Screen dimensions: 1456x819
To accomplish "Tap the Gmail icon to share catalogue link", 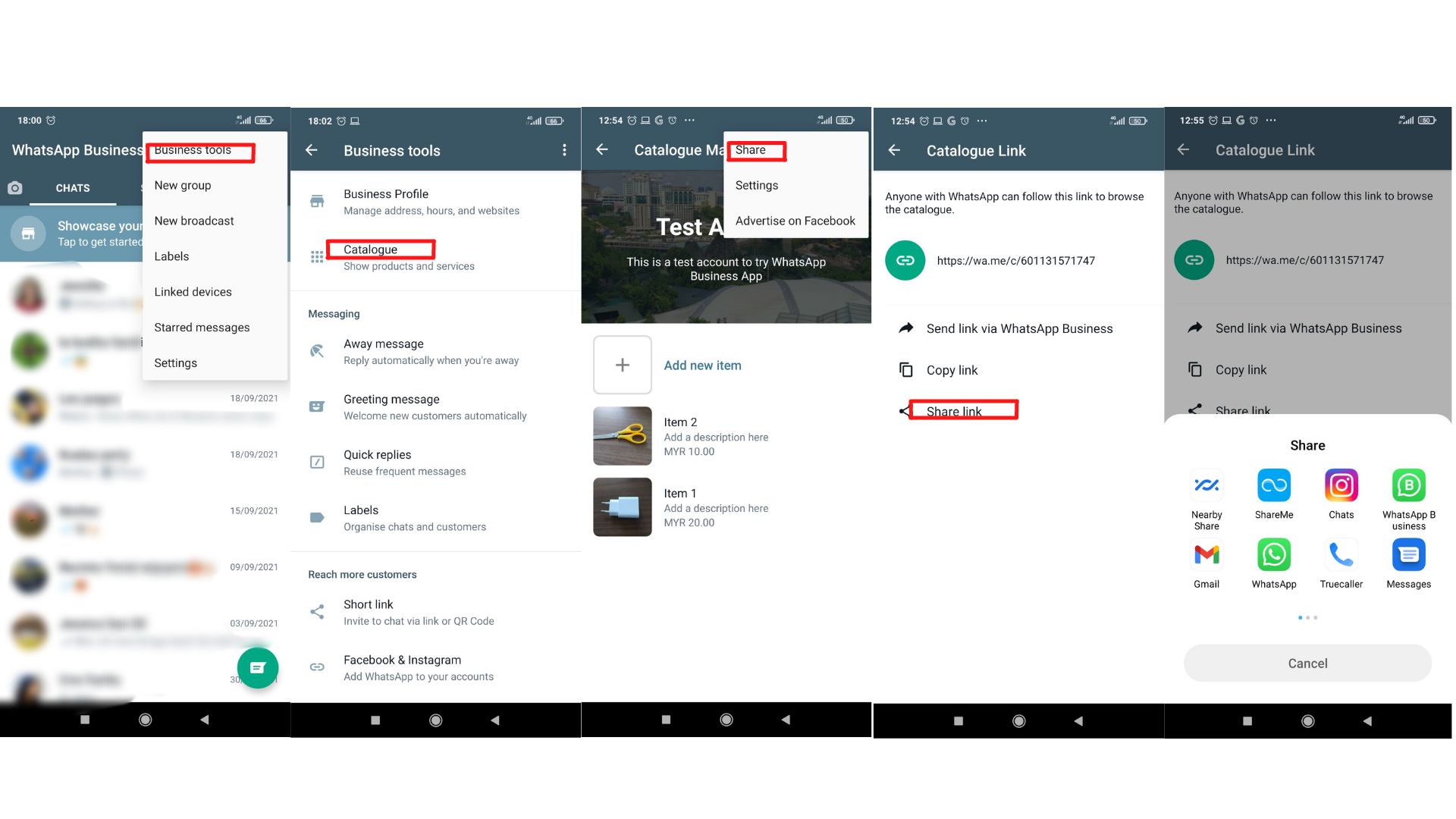I will [1207, 555].
